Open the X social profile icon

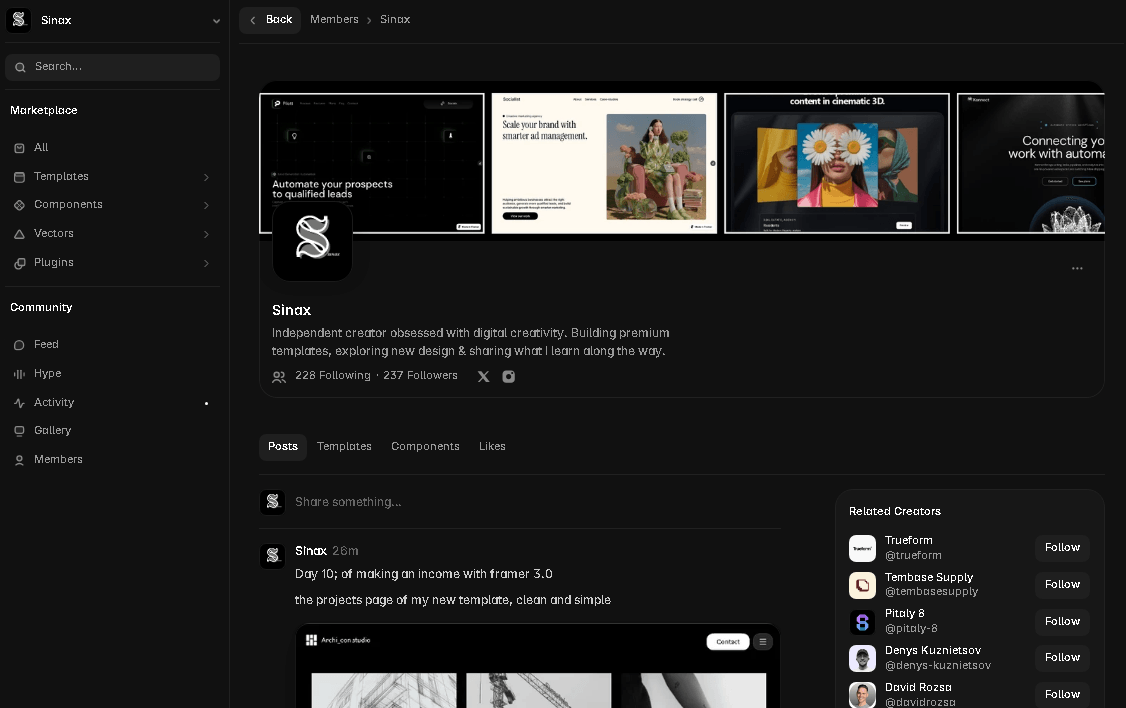tap(483, 376)
